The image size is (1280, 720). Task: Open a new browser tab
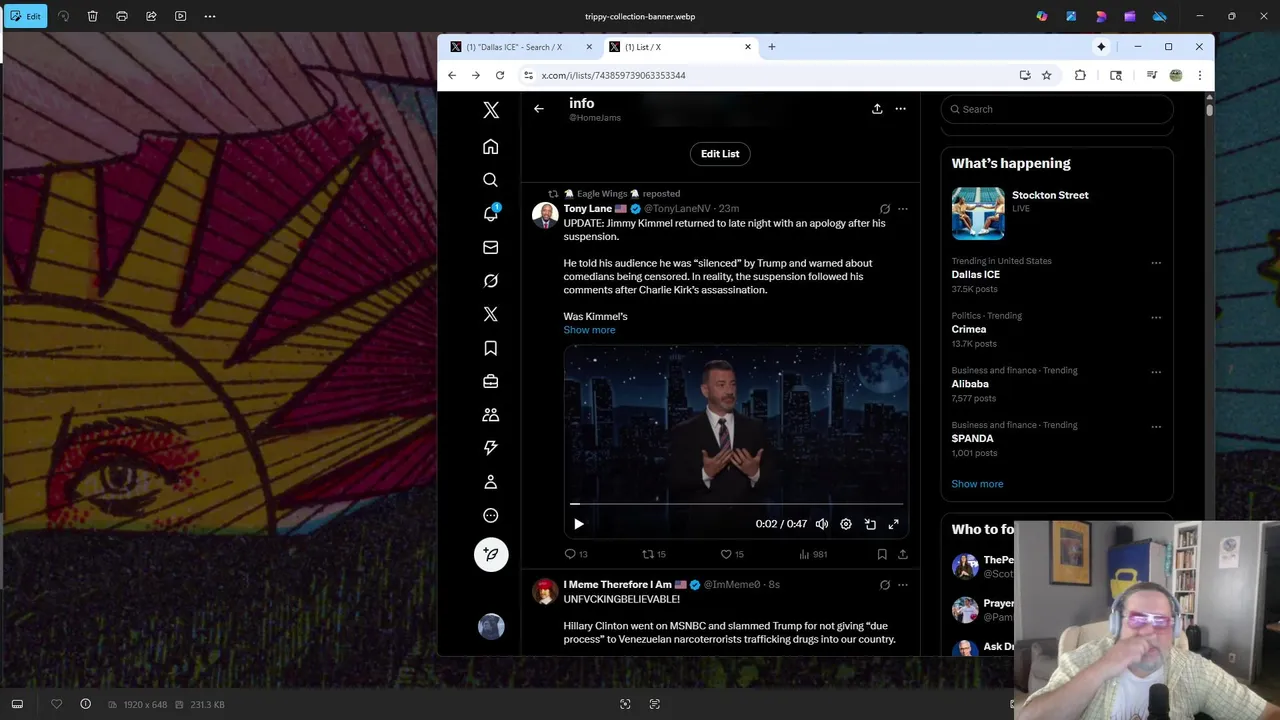pyautogui.click(x=771, y=47)
